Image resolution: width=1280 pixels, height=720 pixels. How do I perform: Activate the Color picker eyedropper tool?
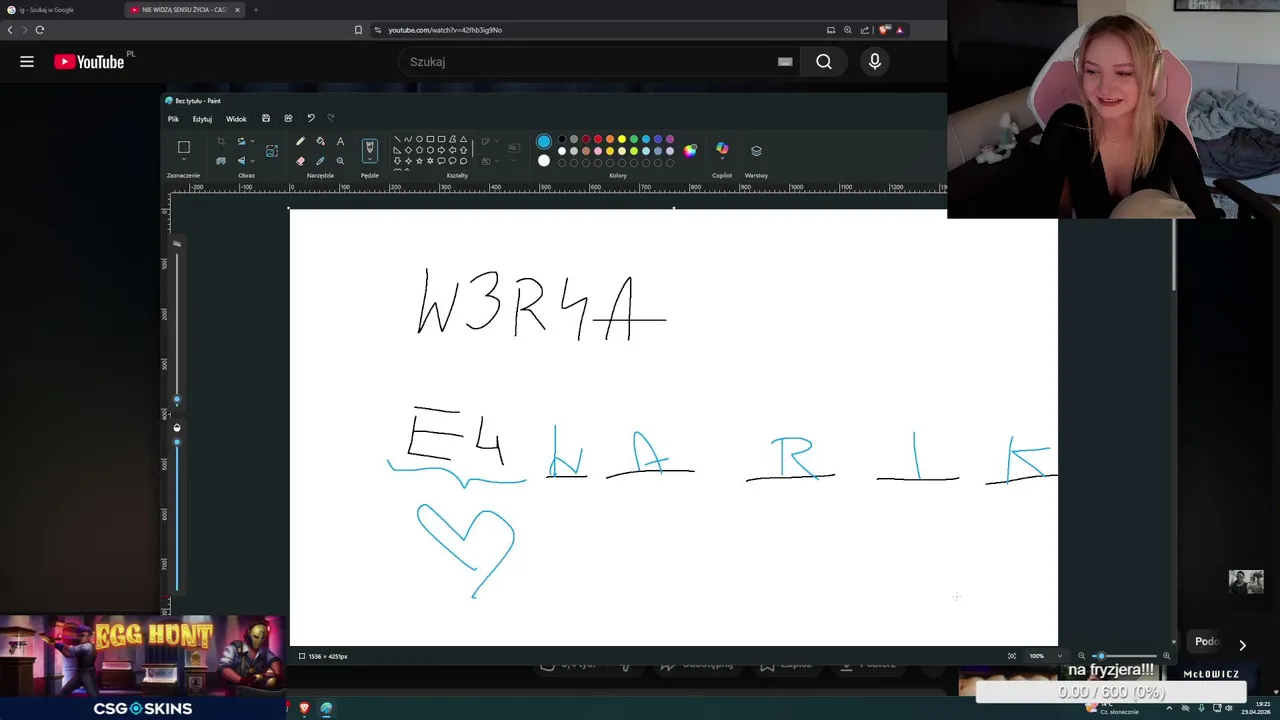(x=320, y=160)
